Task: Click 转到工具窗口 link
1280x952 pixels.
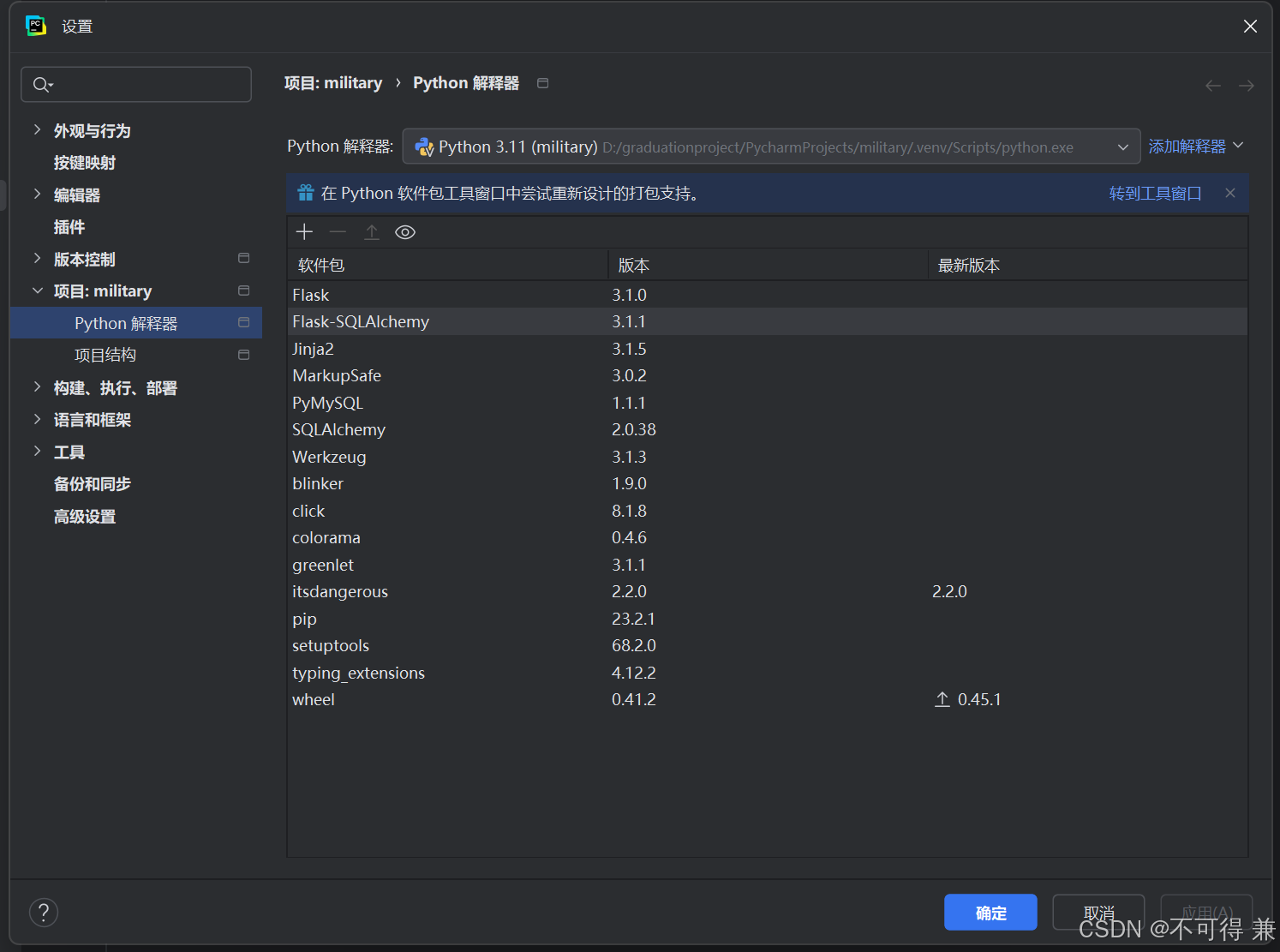Action: (1155, 194)
